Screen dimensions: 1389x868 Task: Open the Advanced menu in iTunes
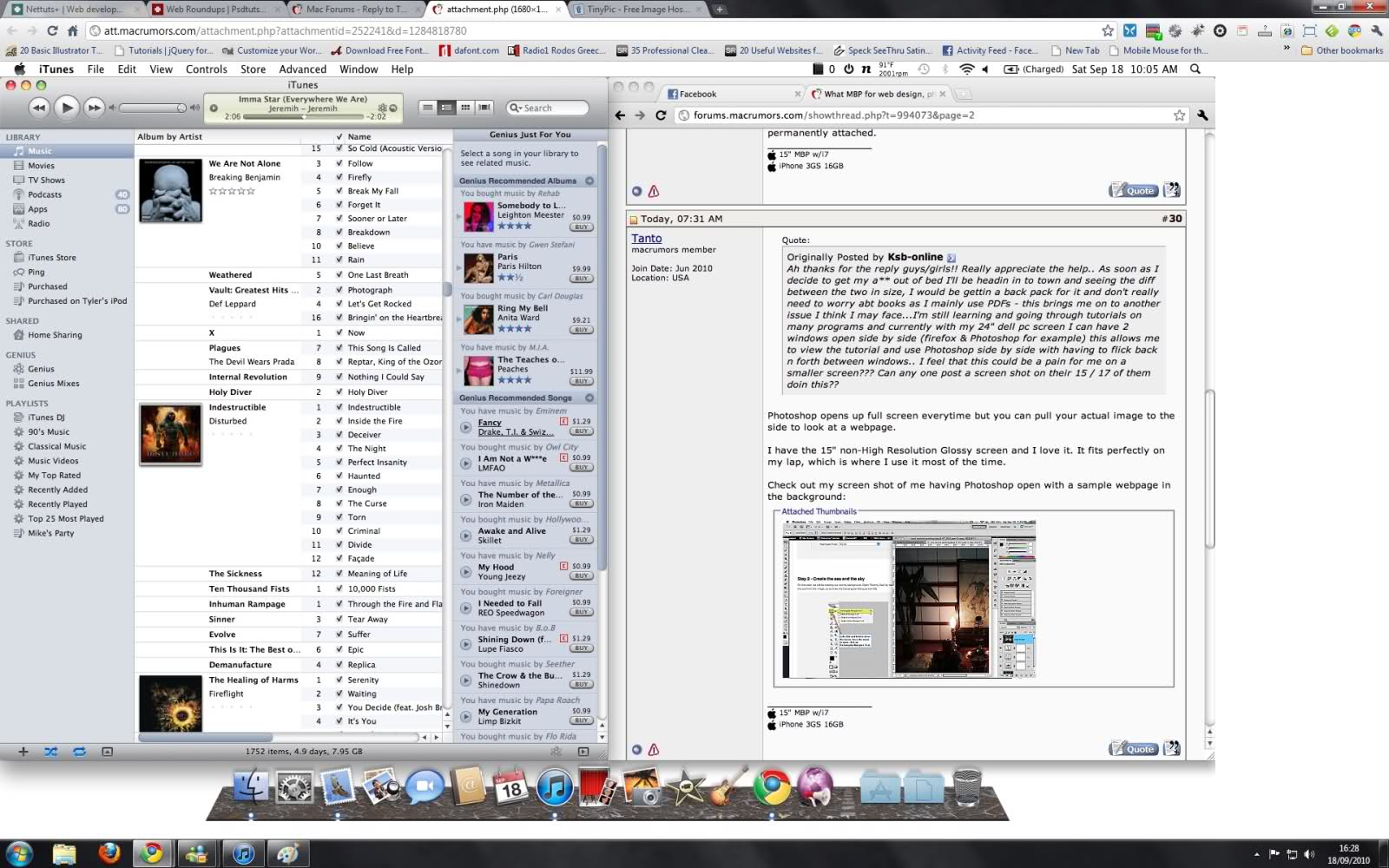[x=303, y=69]
